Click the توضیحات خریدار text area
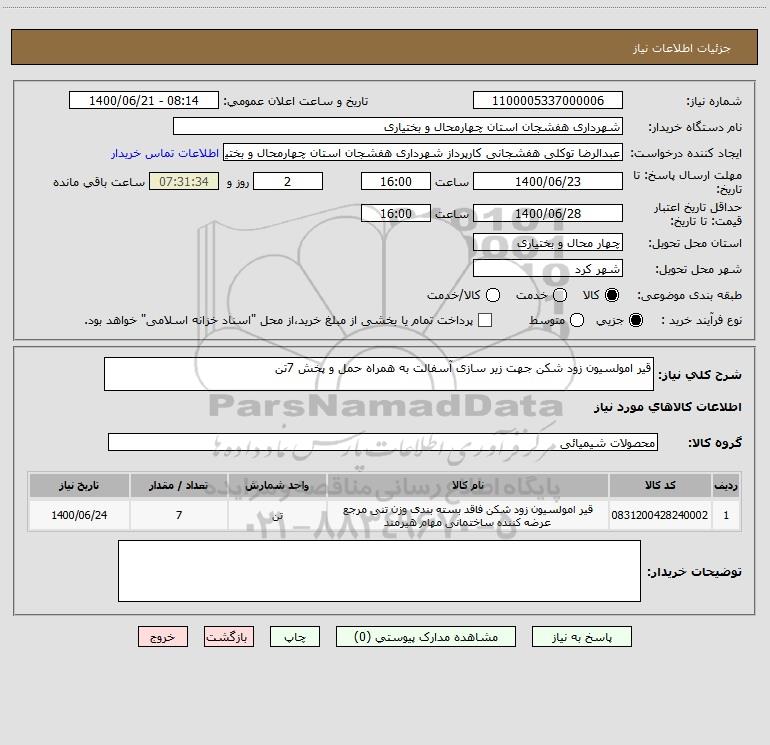Screen dimensions: 770x745 point(379,571)
